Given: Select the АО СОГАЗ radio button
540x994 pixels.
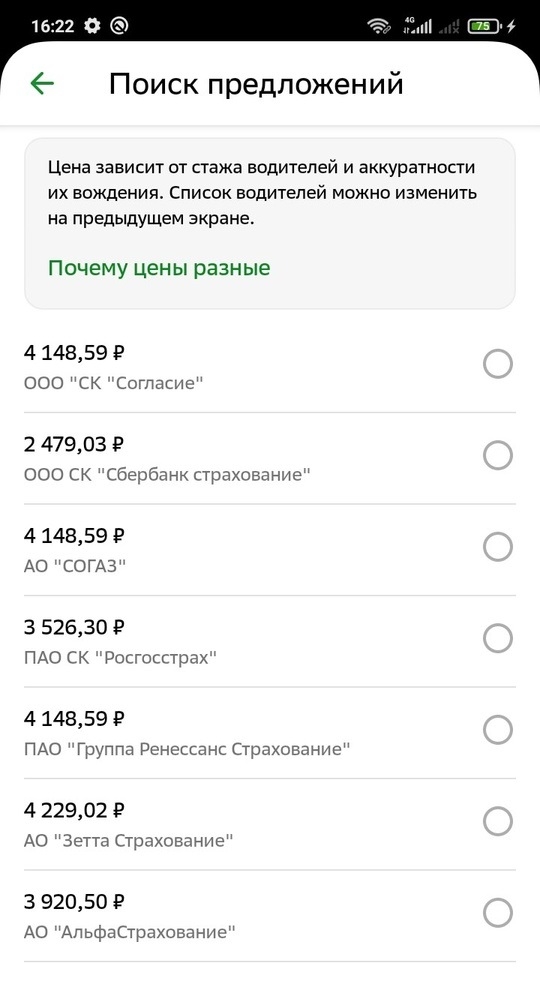Looking at the screenshot, I should (x=498, y=546).
